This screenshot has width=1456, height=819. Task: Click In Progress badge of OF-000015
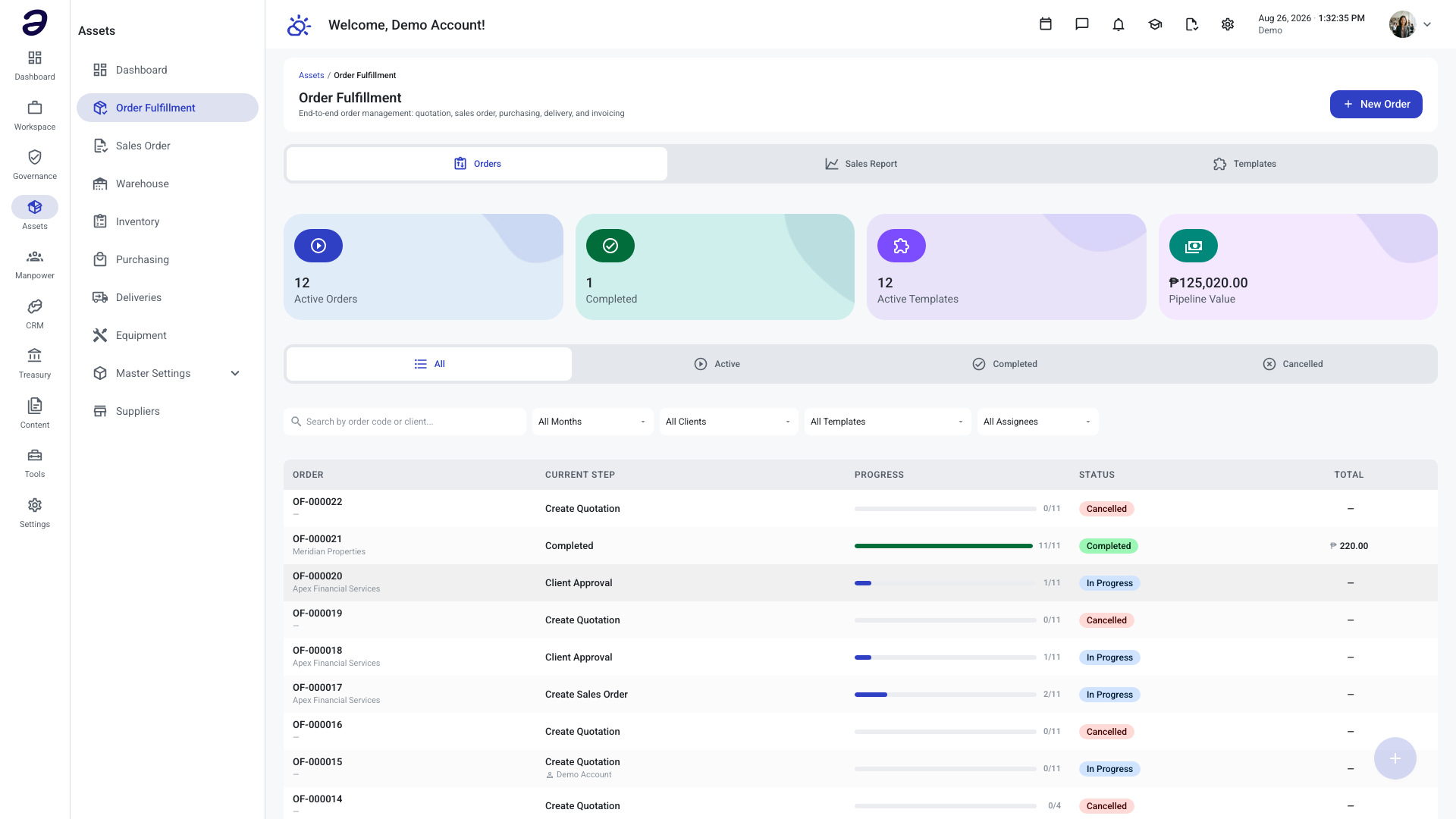pos(1109,769)
